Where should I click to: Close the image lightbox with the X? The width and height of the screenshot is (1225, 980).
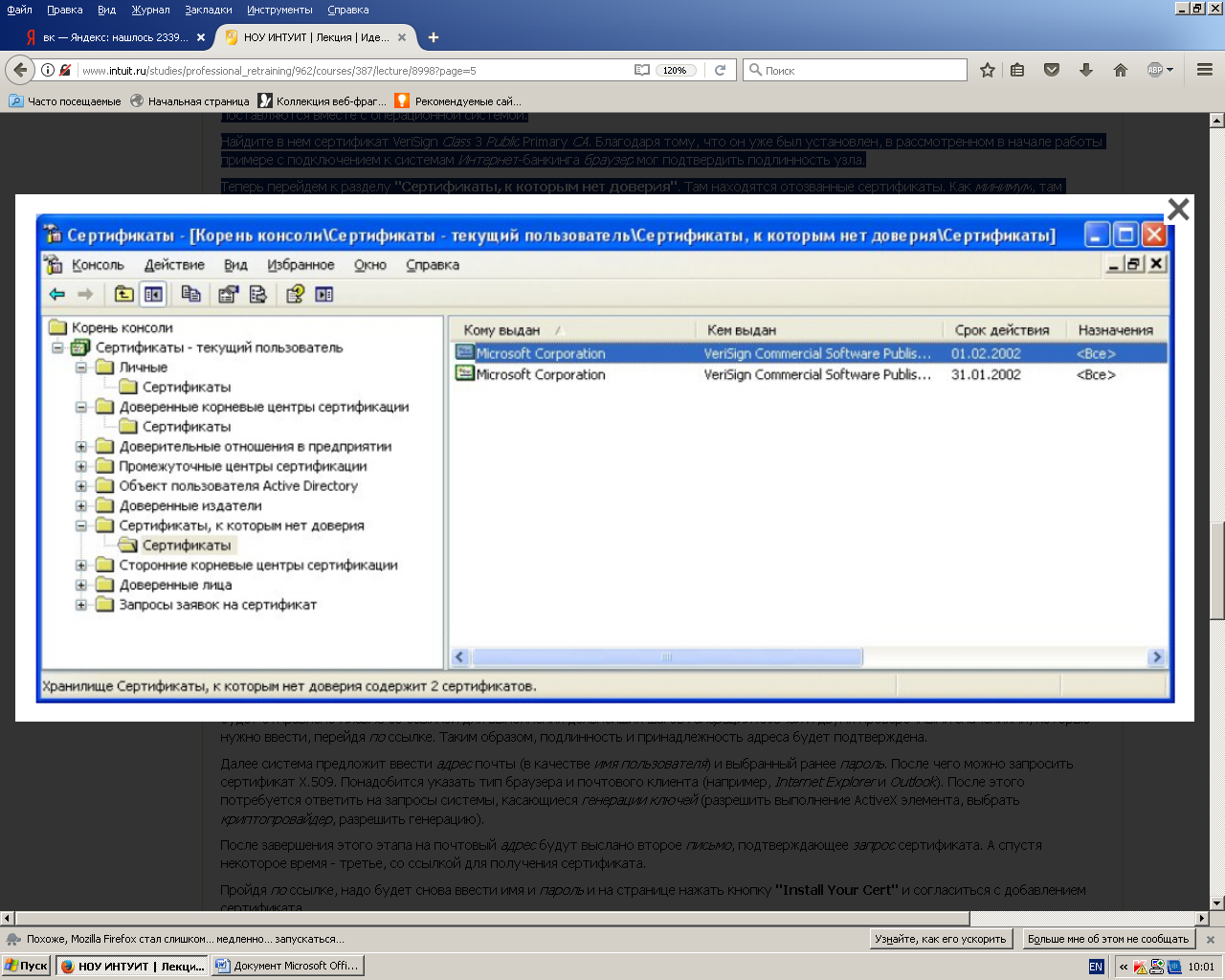tap(1178, 209)
